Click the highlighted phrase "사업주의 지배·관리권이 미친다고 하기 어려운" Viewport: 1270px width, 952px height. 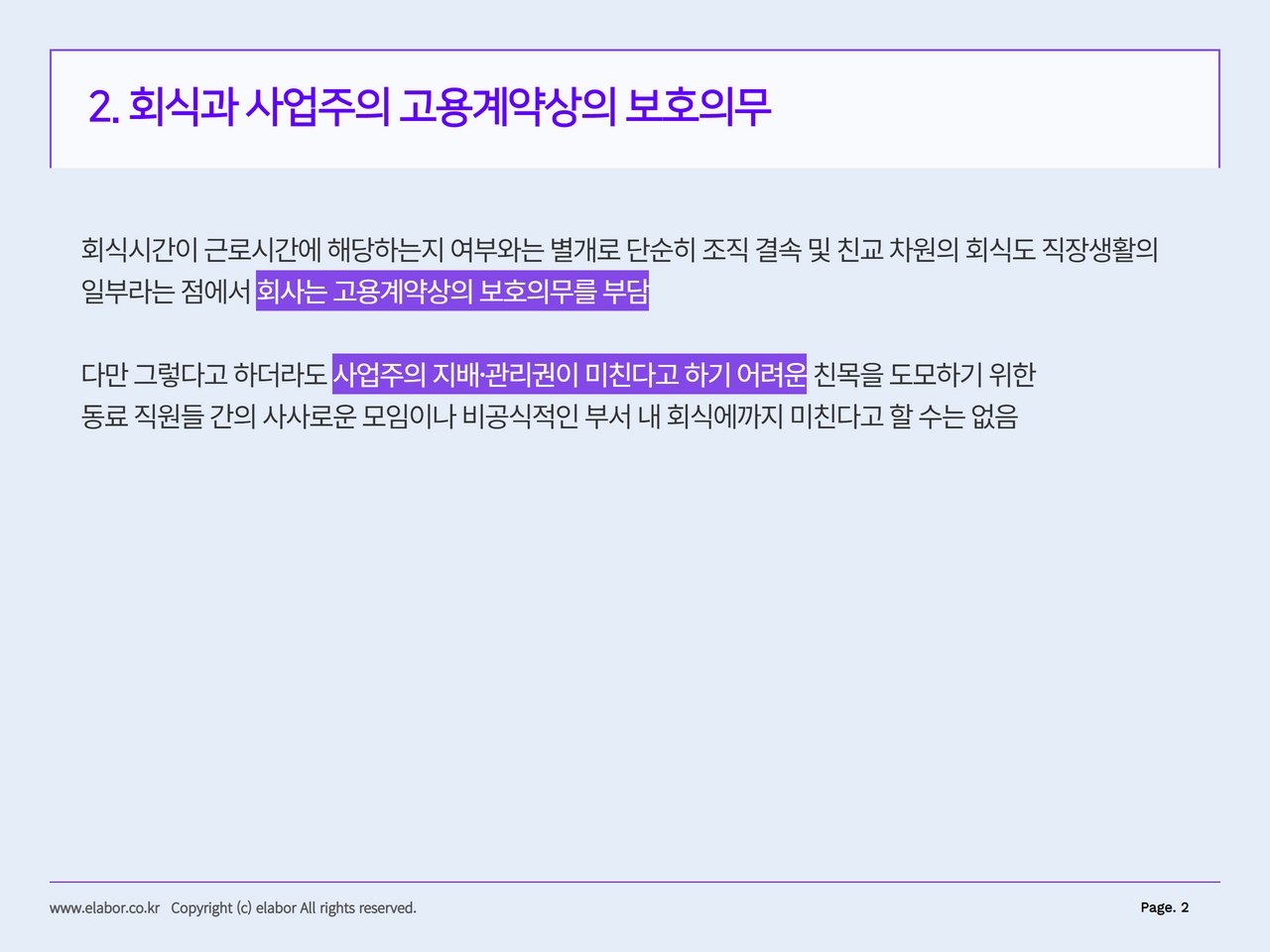569,375
